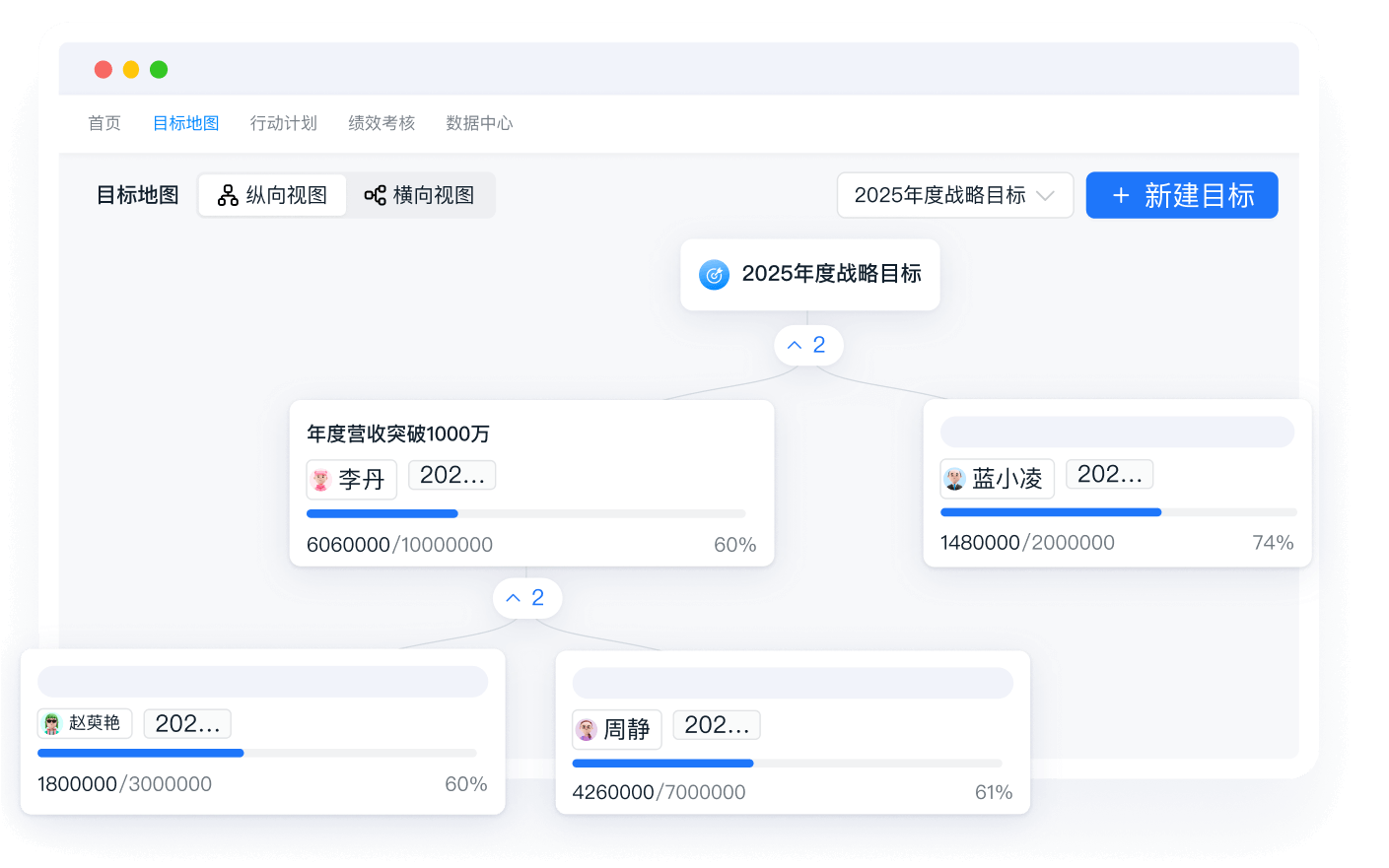Click 李丹's avatar on the revenue goal card

(x=320, y=479)
